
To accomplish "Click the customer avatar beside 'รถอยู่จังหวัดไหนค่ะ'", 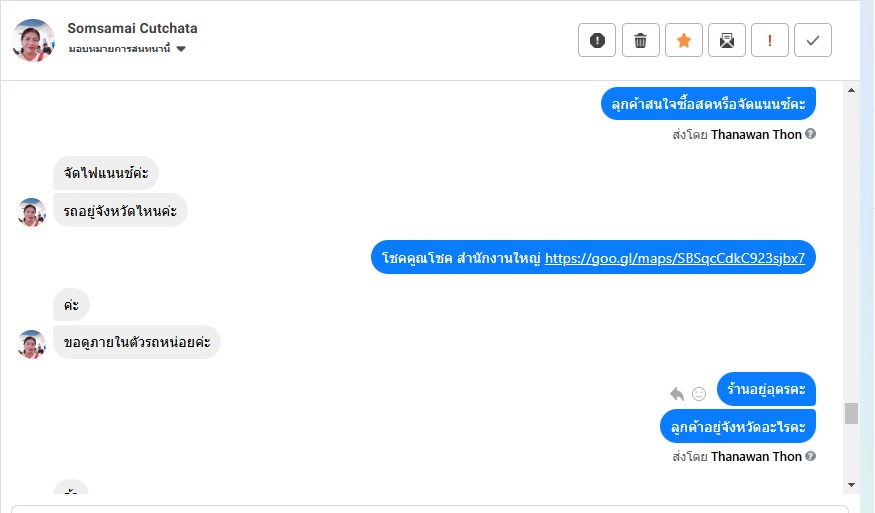I will coord(32,212).
